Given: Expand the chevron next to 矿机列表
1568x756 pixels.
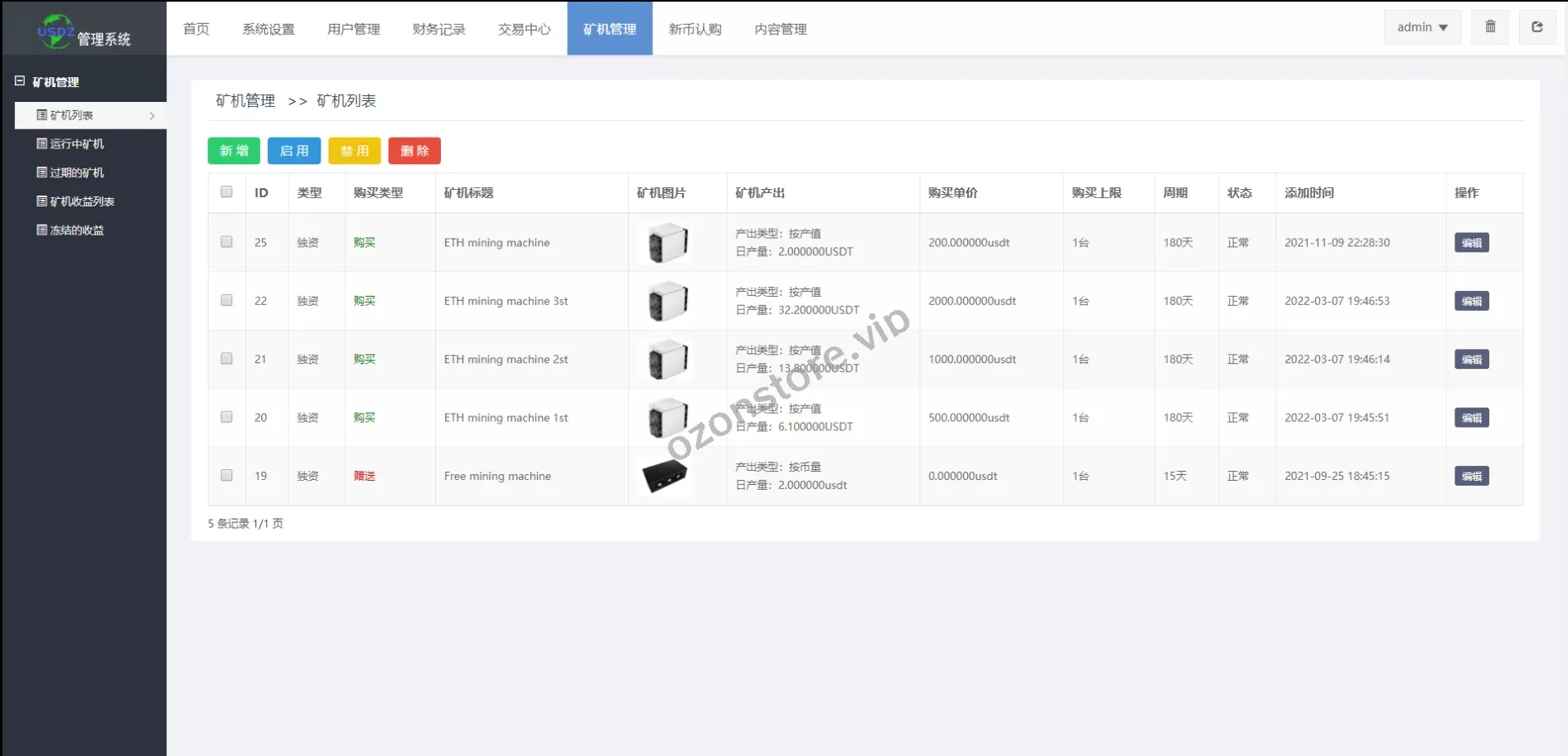Looking at the screenshot, I should click(x=152, y=115).
